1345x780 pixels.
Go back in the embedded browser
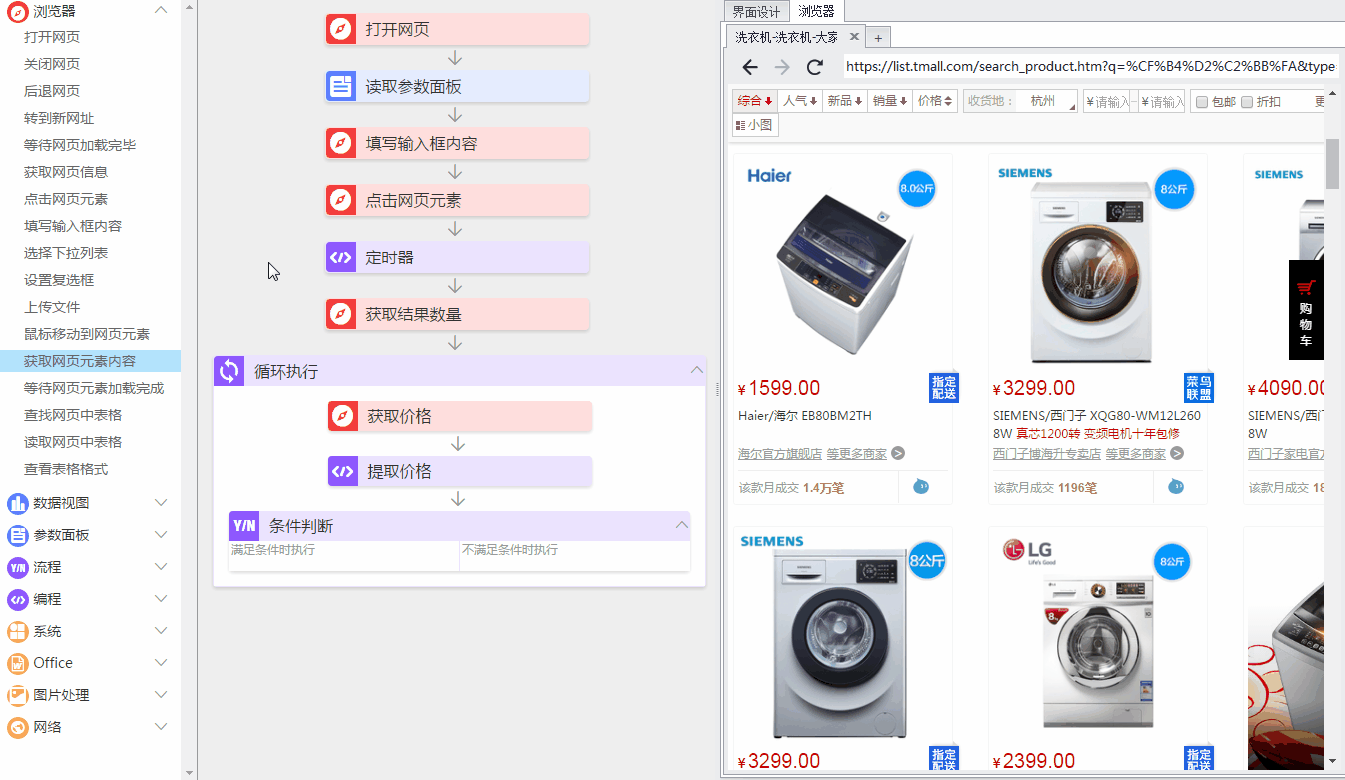[x=749, y=67]
